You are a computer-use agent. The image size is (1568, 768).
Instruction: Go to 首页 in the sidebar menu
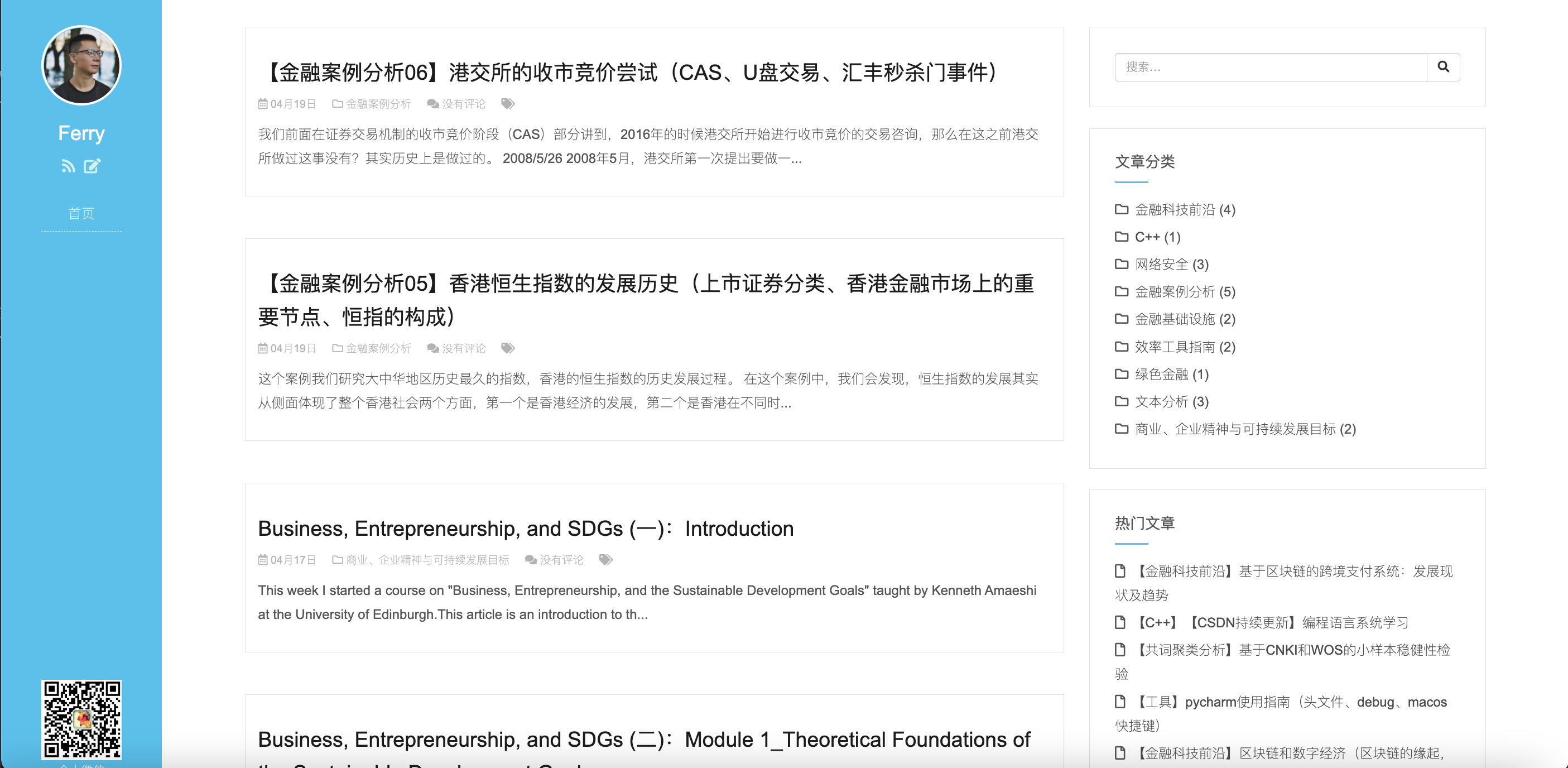point(81,213)
